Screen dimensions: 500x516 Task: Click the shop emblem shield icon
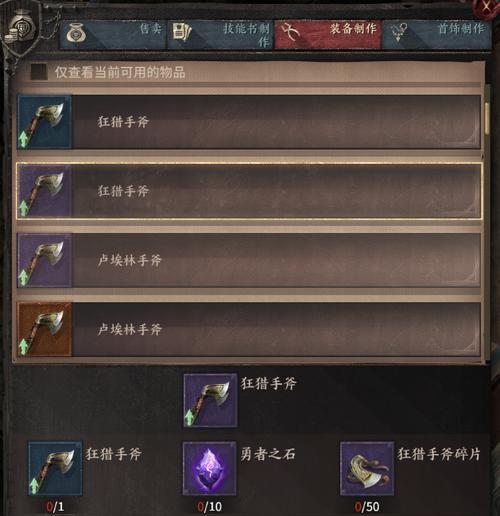22,32
